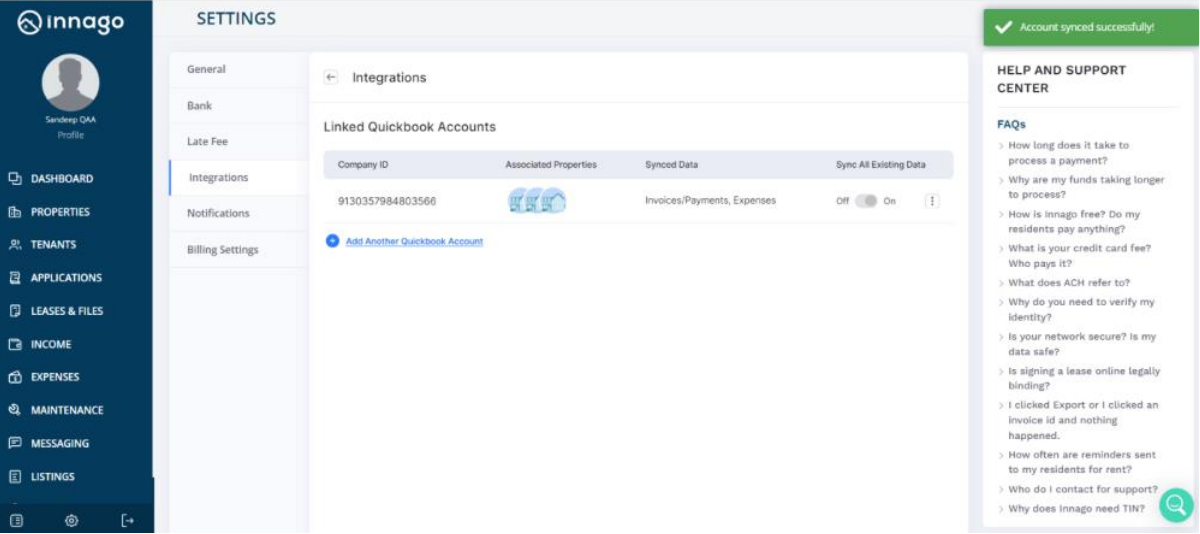This screenshot has height=534, width=1200.
Task: Switch to Billing Settings tab
Action: 222,249
